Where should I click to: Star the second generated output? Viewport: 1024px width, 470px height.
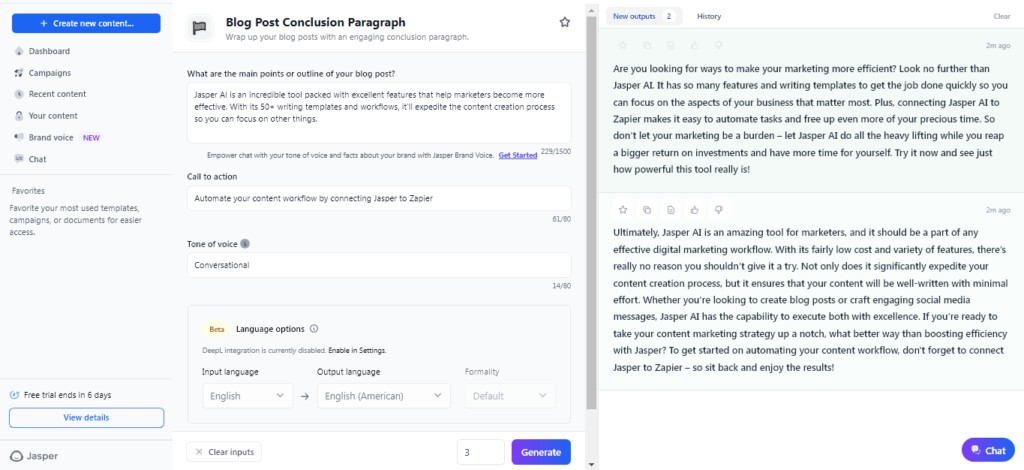pyautogui.click(x=623, y=210)
